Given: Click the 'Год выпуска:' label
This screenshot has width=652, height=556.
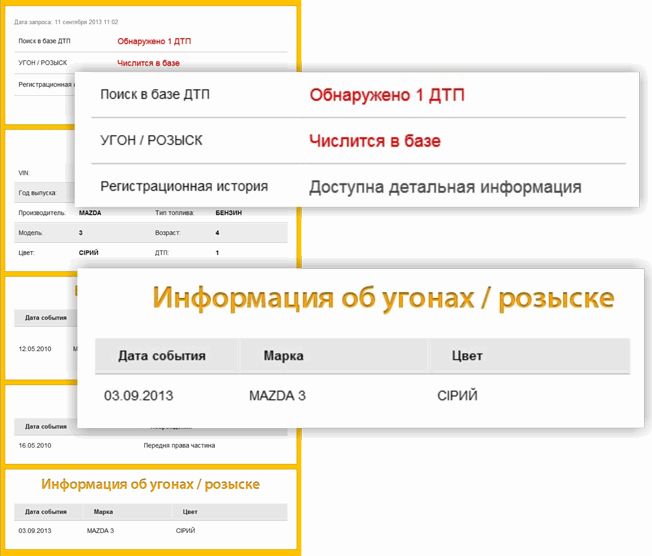Looking at the screenshot, I should point(37,193).
